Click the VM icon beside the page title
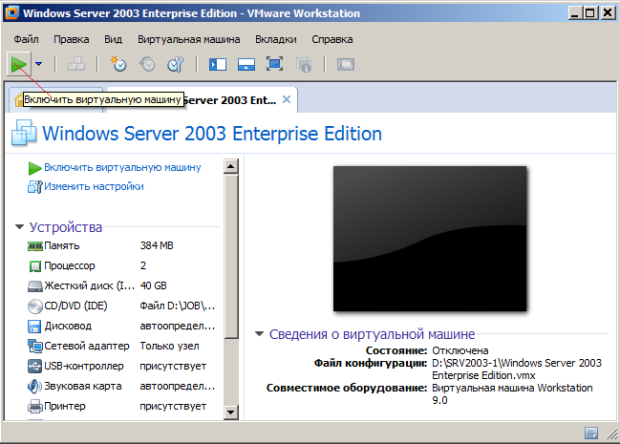The width and height of the screenshot is (620, 444). pos(24,133)
